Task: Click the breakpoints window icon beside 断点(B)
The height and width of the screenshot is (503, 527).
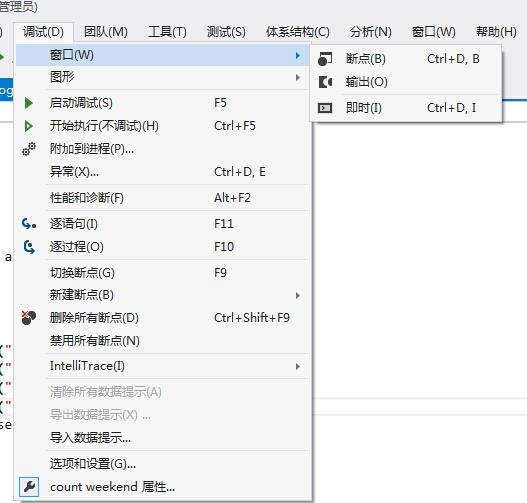Action: pyautogui.click(x=325, y=59)
